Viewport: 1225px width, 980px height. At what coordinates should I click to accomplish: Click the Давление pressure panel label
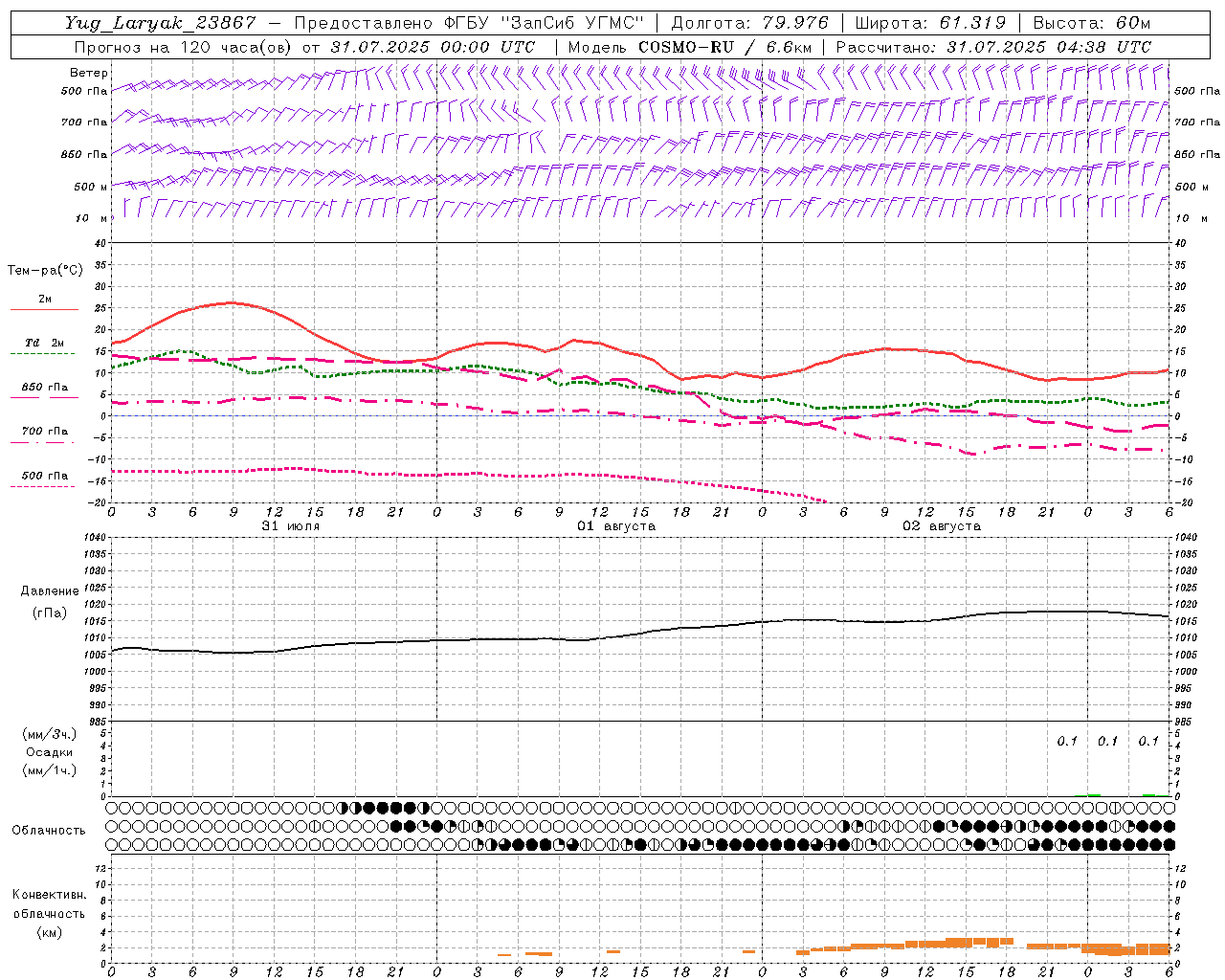[50, 591]
